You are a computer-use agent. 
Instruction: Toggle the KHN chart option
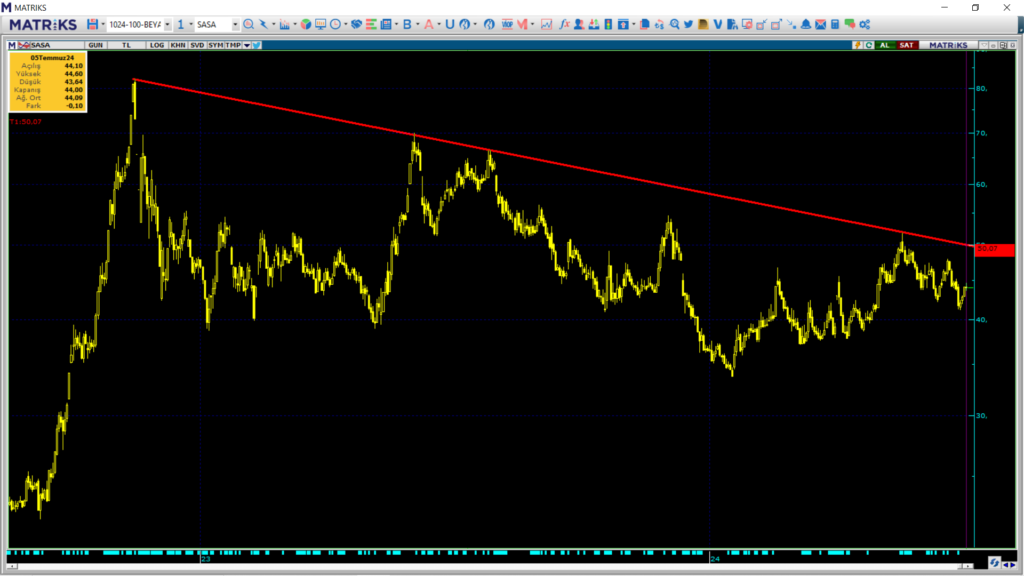coord(177,45)
